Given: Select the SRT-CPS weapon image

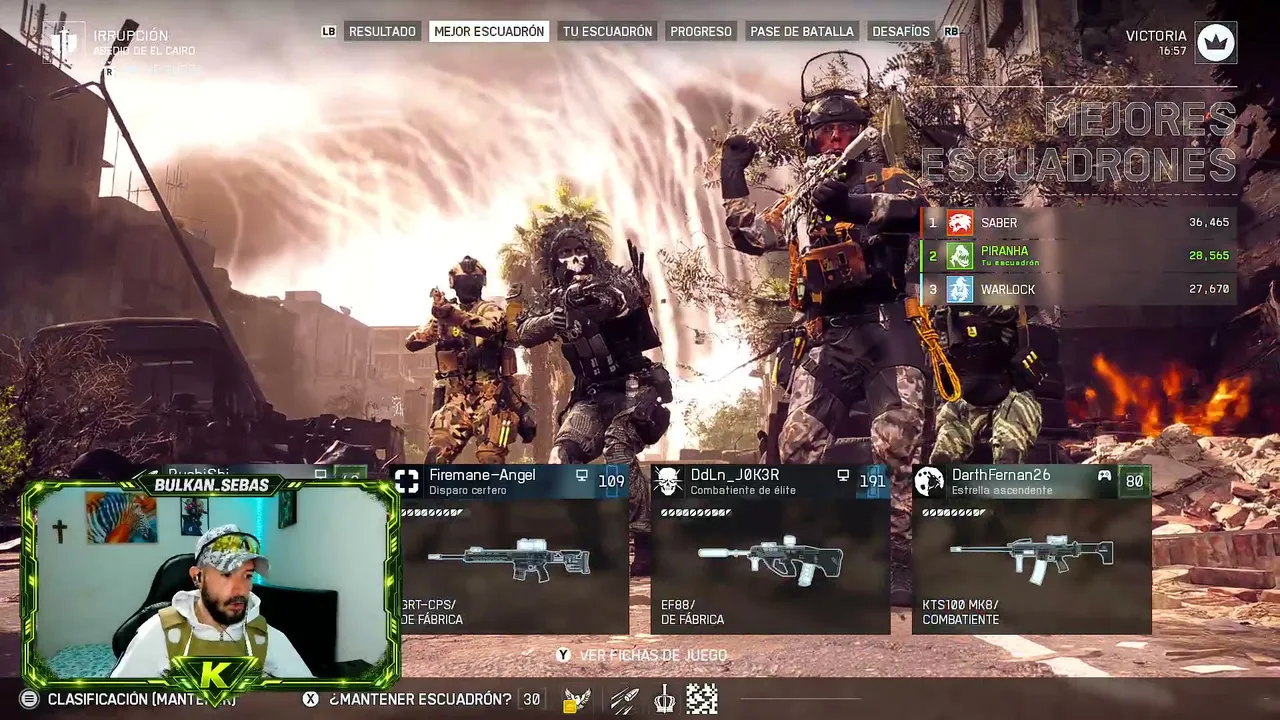Looking at the screenshot, I should (509, 558).
